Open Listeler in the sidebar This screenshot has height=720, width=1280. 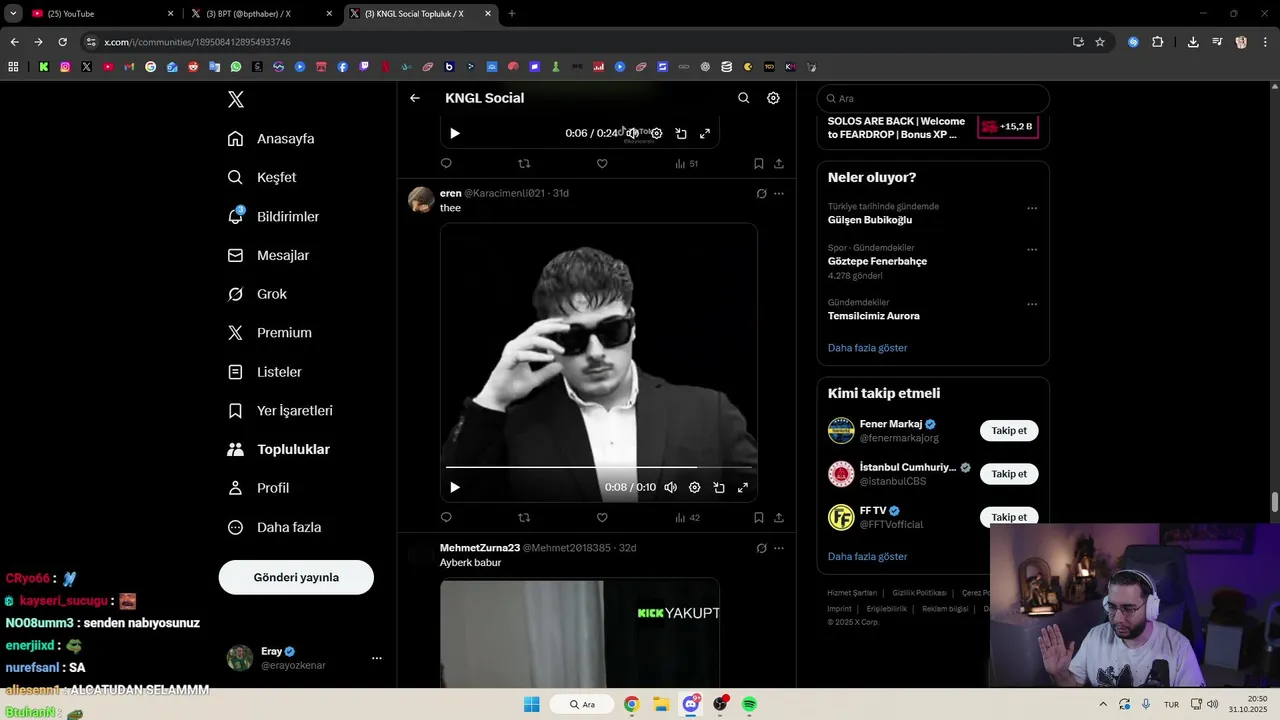(265, 372)
